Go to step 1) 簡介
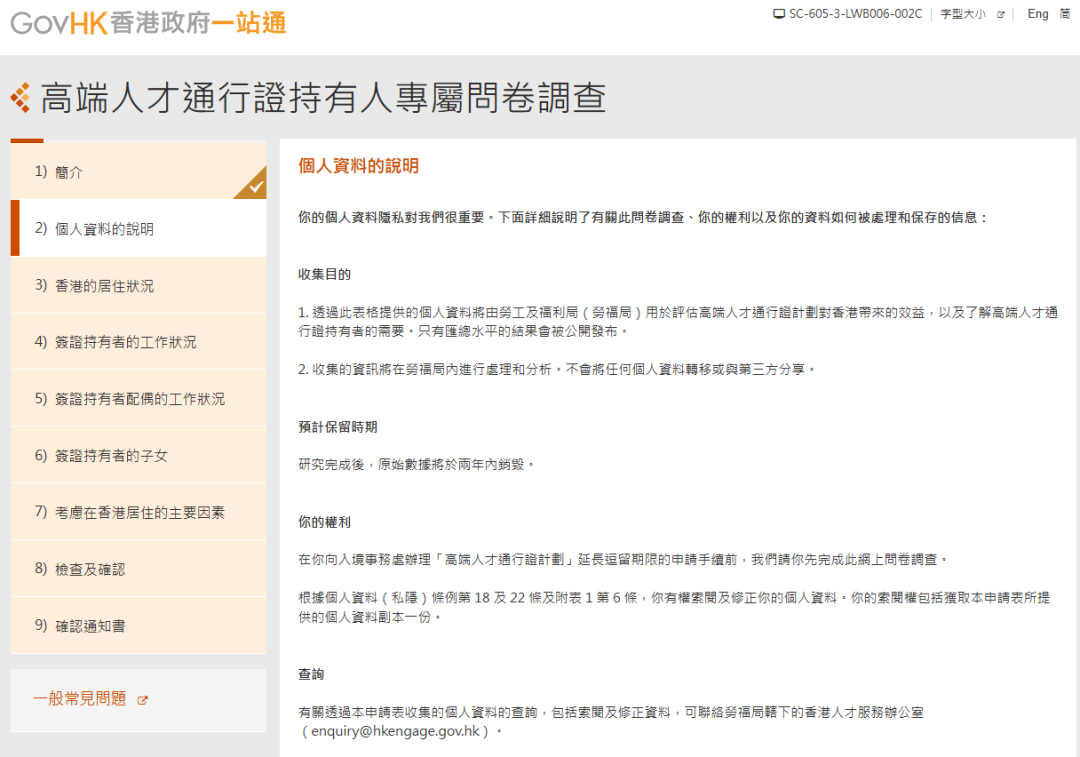The height and width of the screenshot is (757, 1080). (138, 172)
